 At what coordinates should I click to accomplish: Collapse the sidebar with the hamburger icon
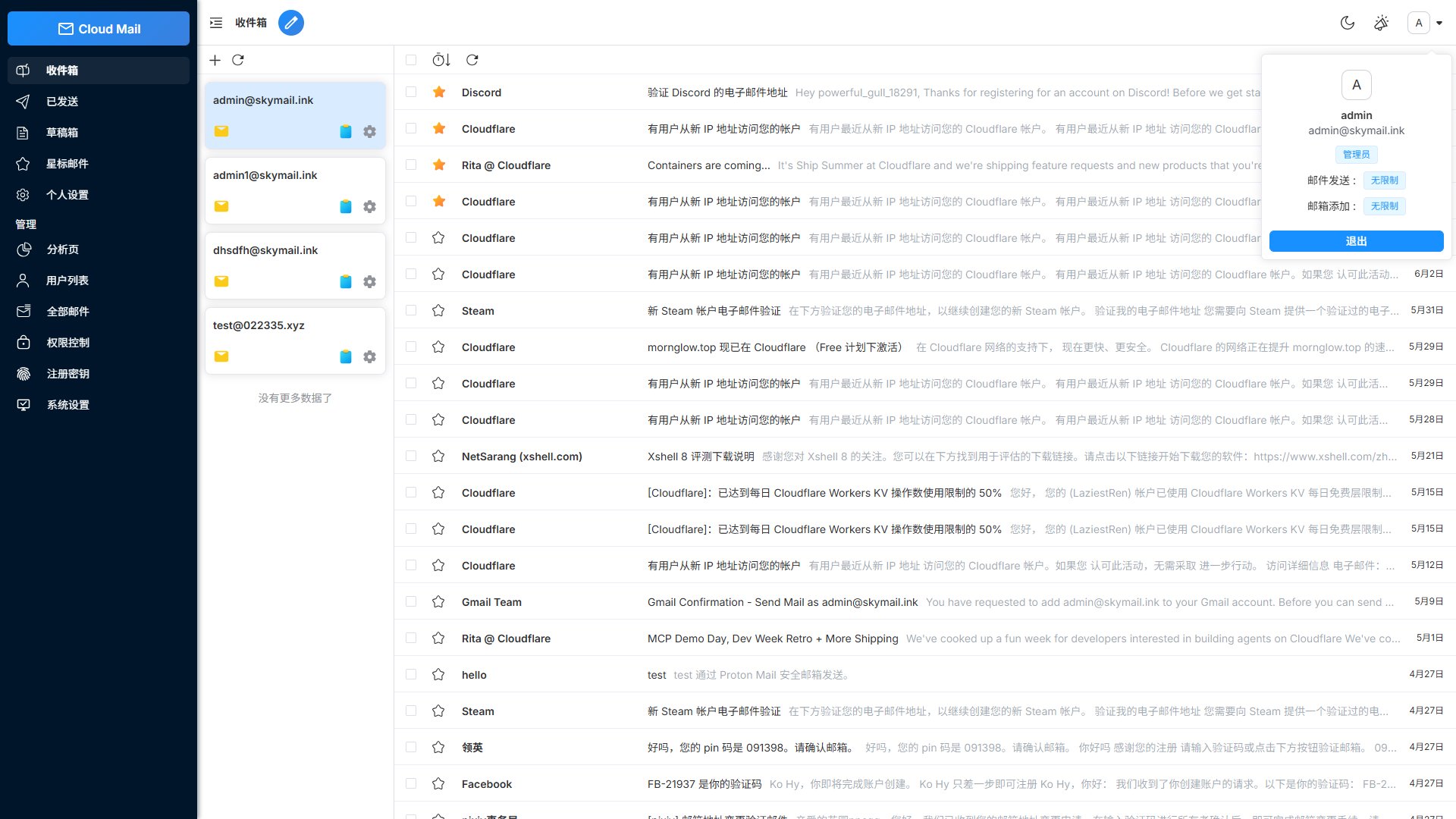click(x=216, y=23)
